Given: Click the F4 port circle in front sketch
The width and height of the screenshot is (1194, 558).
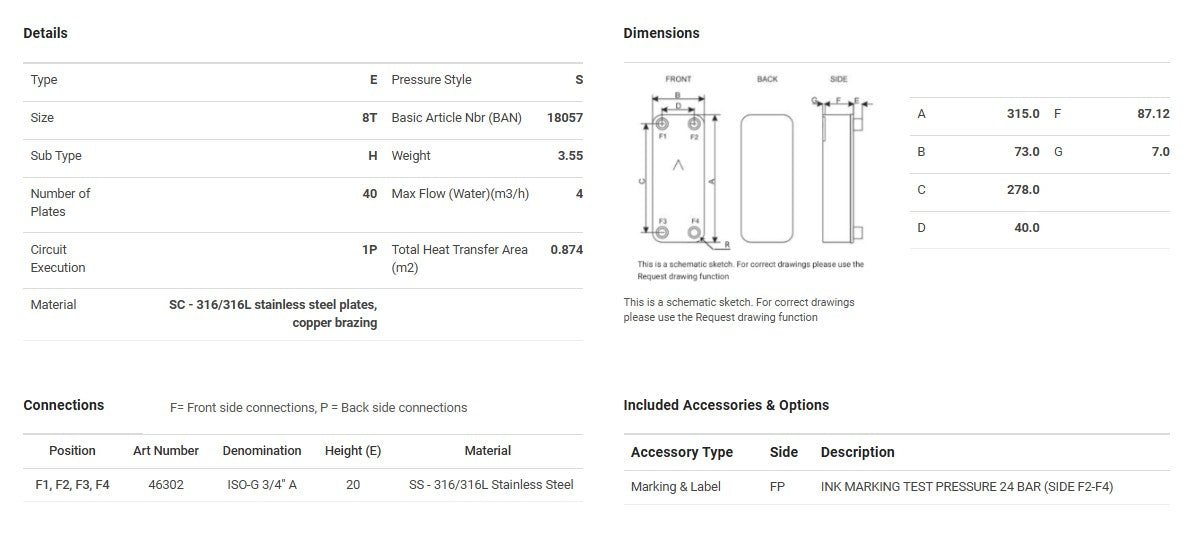Looking at the screenshot, I should (x=694, y=232).
